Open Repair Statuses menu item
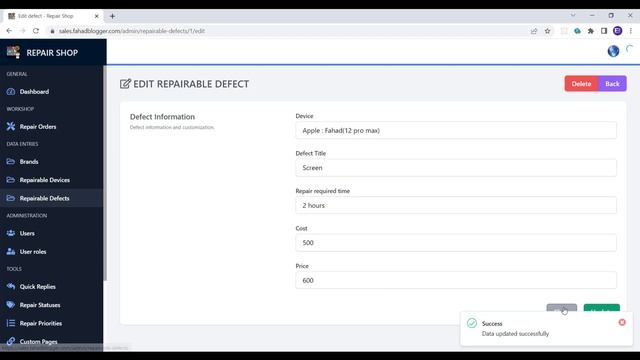The width and height of the screenshot is (640, 360). [x=40, y=305]
